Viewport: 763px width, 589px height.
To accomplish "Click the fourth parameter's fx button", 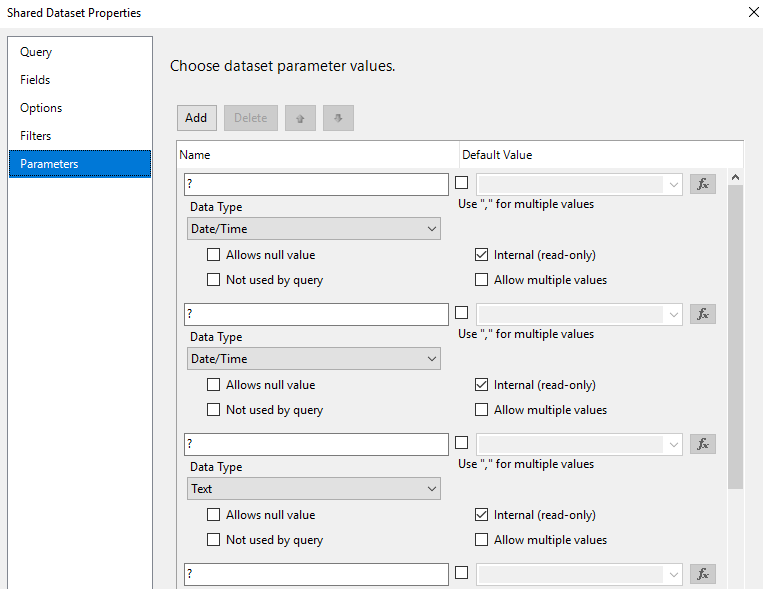I will pyautogui.click(x=703, y=574).
